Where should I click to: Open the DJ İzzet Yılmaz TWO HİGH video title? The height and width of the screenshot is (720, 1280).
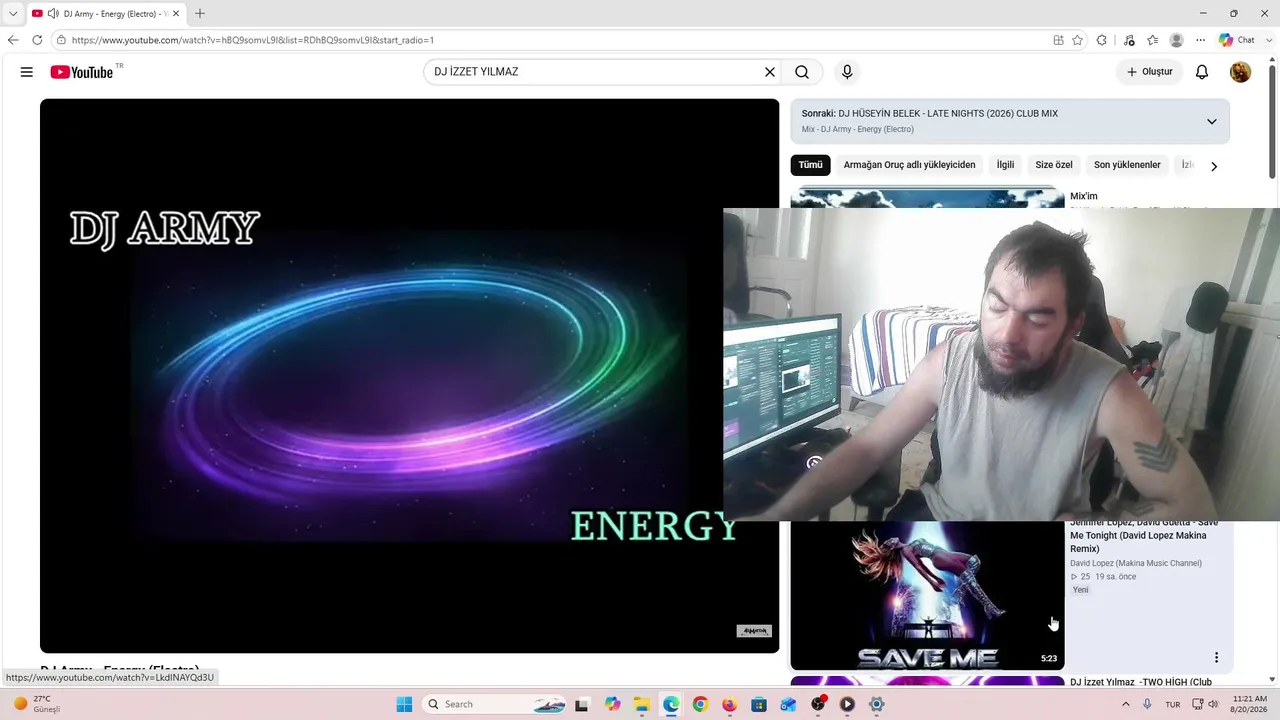click(x=1141, y=682)
